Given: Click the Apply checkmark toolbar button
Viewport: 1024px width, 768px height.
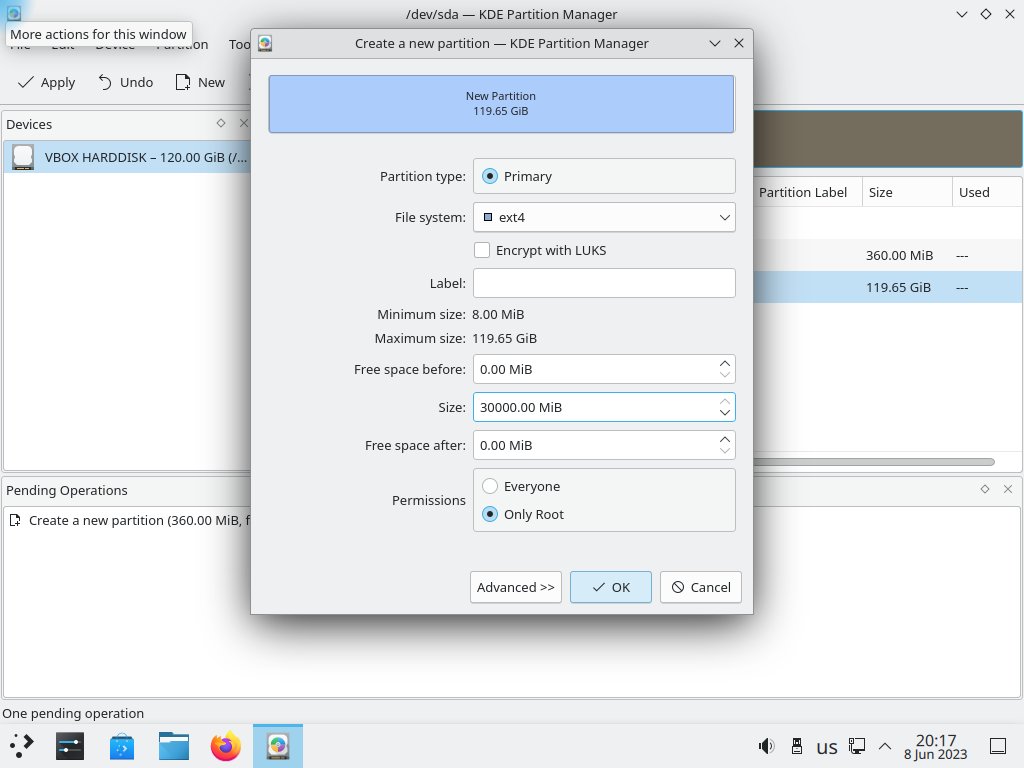Looking at the screenshot, I should pyautogui.click(x=46, y=82).
